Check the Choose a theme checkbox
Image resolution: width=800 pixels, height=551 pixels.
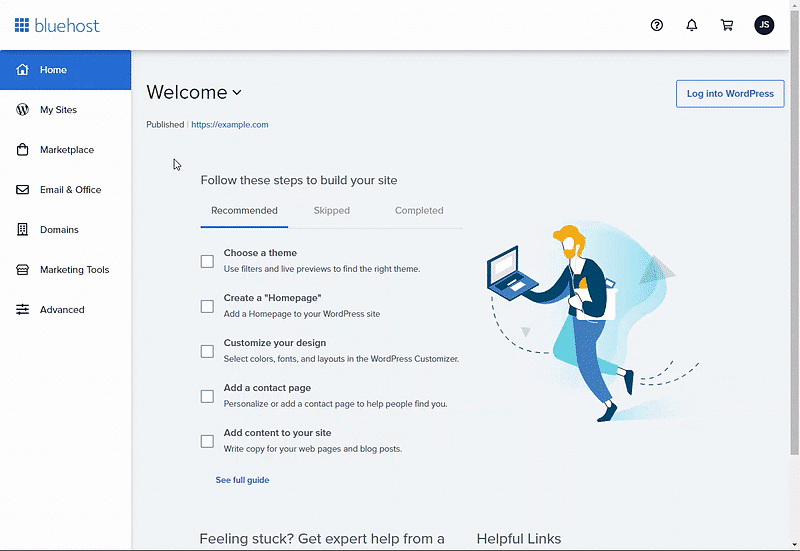tap(207, 261)
